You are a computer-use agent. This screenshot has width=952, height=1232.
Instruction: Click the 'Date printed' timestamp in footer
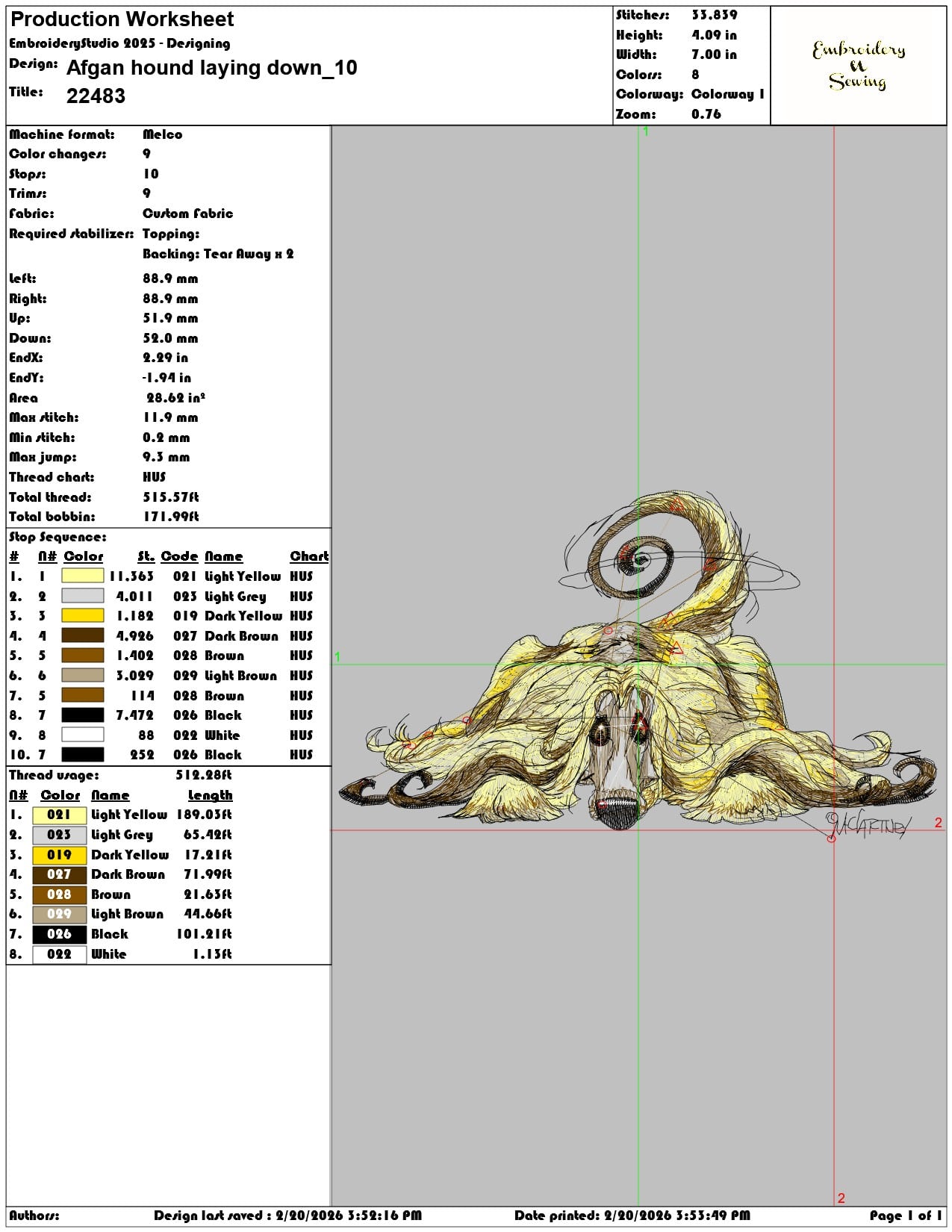click(632, 1216)
